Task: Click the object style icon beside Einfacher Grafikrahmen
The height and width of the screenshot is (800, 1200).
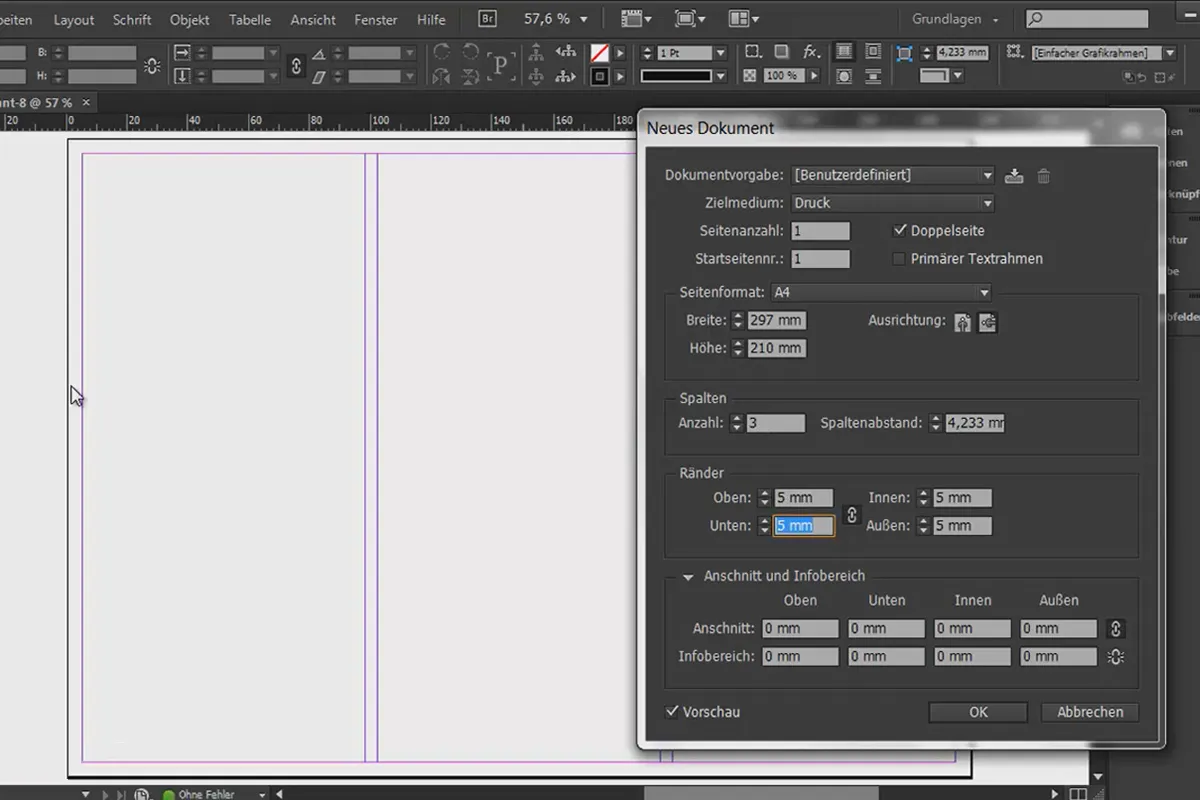Action: 1015,53
